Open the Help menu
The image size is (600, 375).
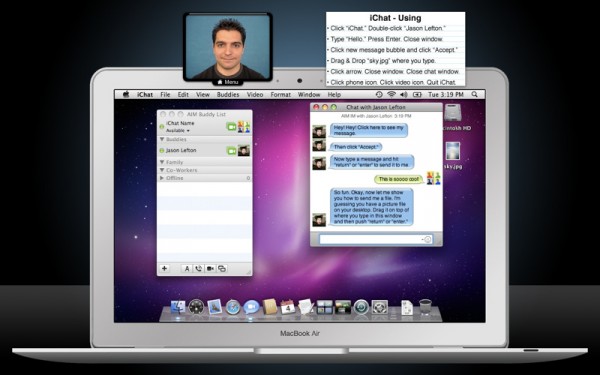coord(334,95)
